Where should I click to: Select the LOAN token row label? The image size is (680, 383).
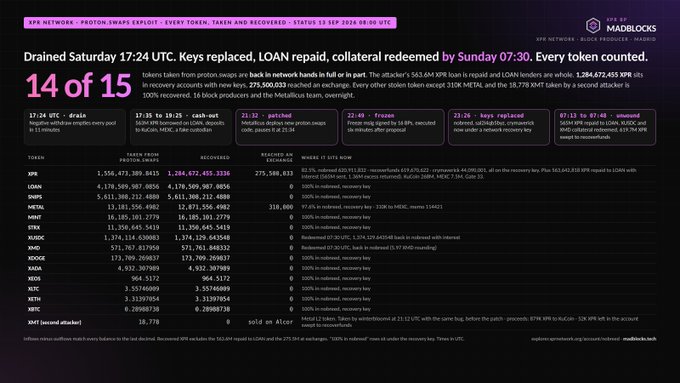(x=35, y=187)
